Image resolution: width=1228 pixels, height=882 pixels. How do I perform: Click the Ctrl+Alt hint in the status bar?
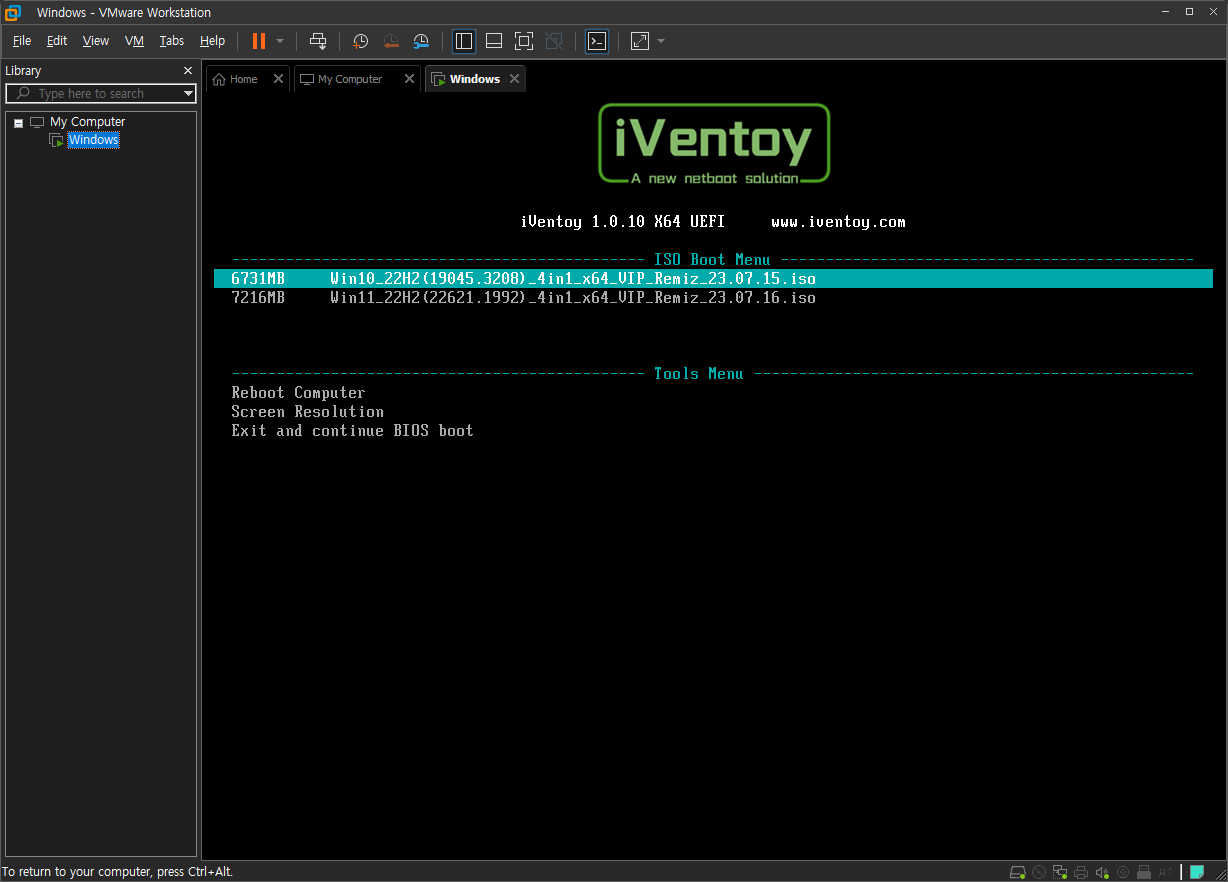pos(117,872)
